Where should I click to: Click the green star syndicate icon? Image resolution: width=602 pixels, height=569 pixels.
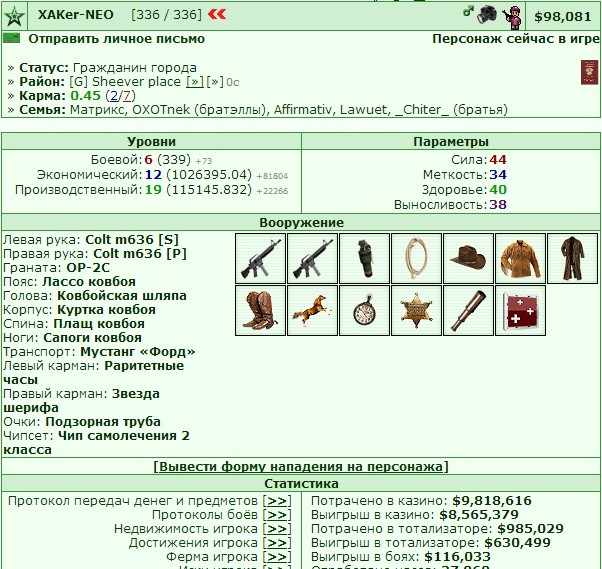[14, 17]
